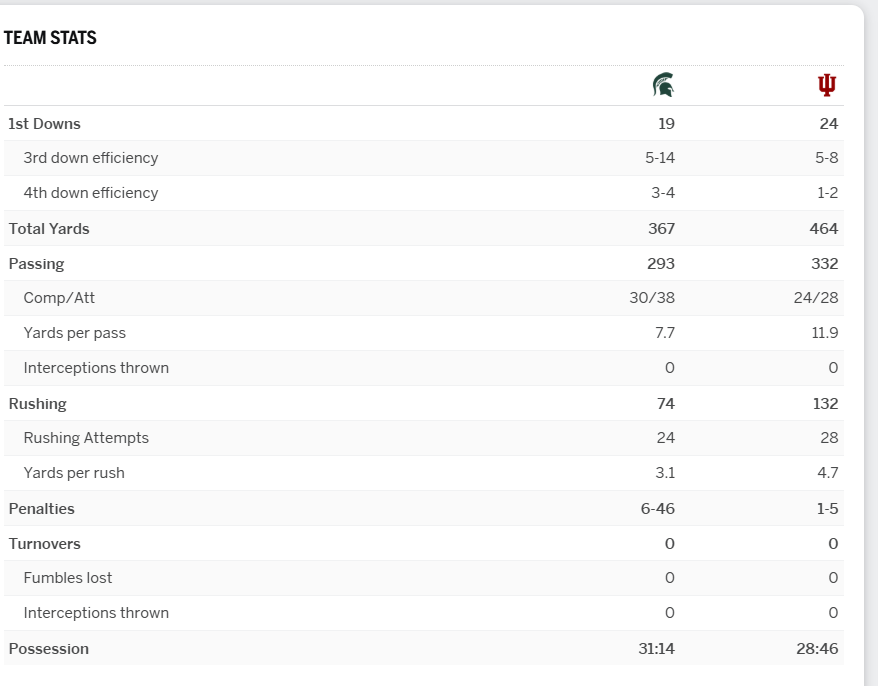Screen dimensions: 878x686
Task: Click the Comp/Att stat label
Action: coord(59,298)
